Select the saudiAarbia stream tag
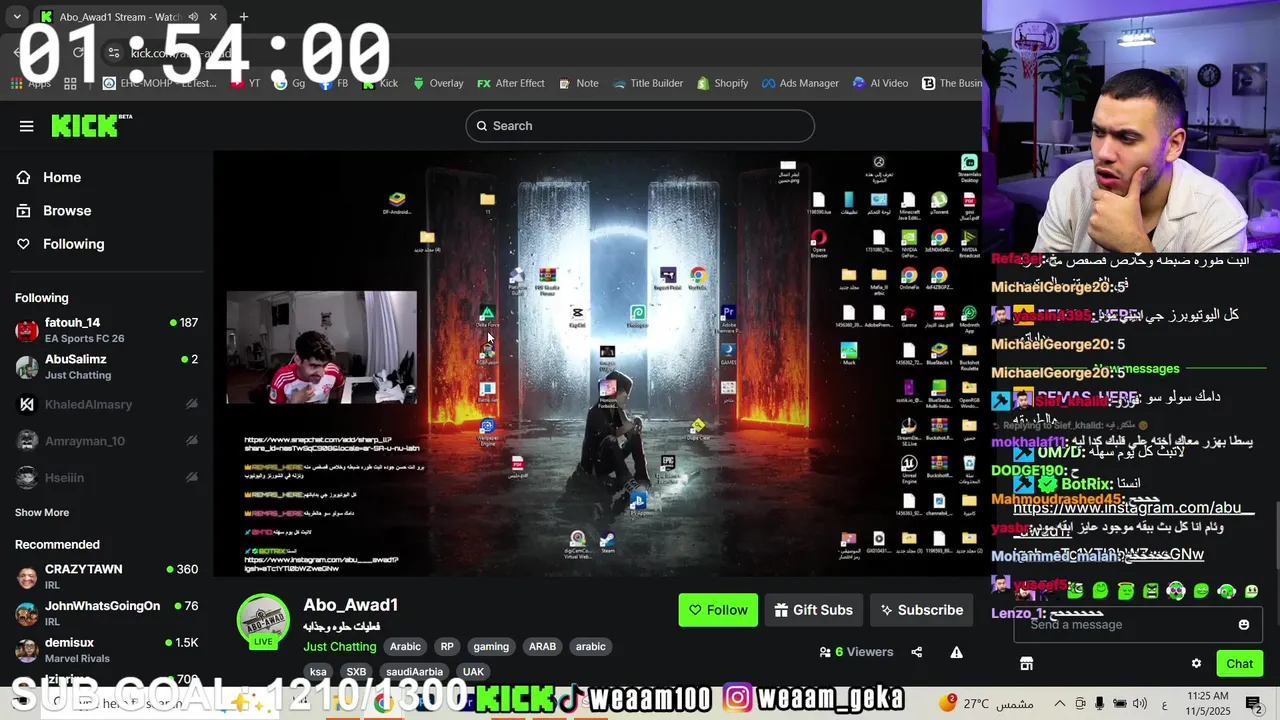 pyautogui.click(x=414, y=672)
